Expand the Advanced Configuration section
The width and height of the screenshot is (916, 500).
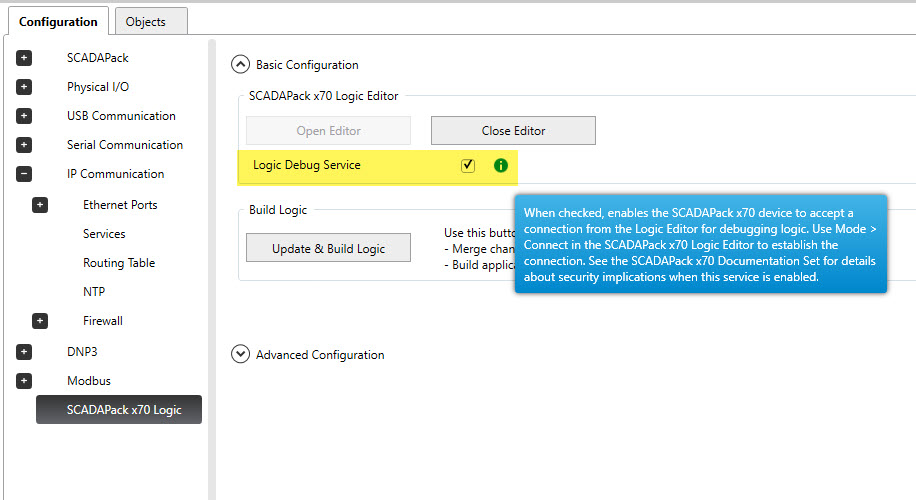click(x=240, y=354)
